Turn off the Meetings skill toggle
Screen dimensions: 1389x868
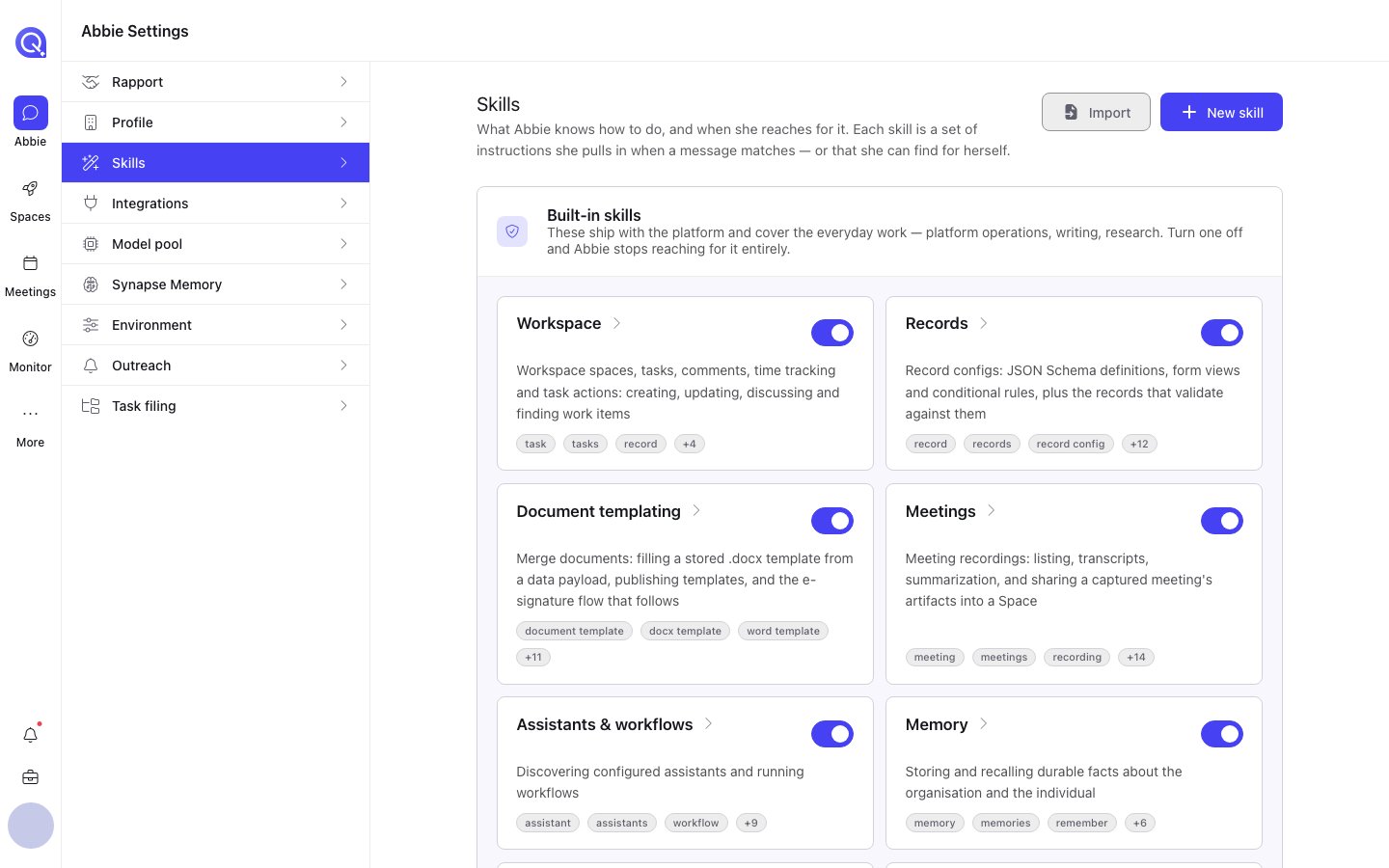(x=1221, y=521)
